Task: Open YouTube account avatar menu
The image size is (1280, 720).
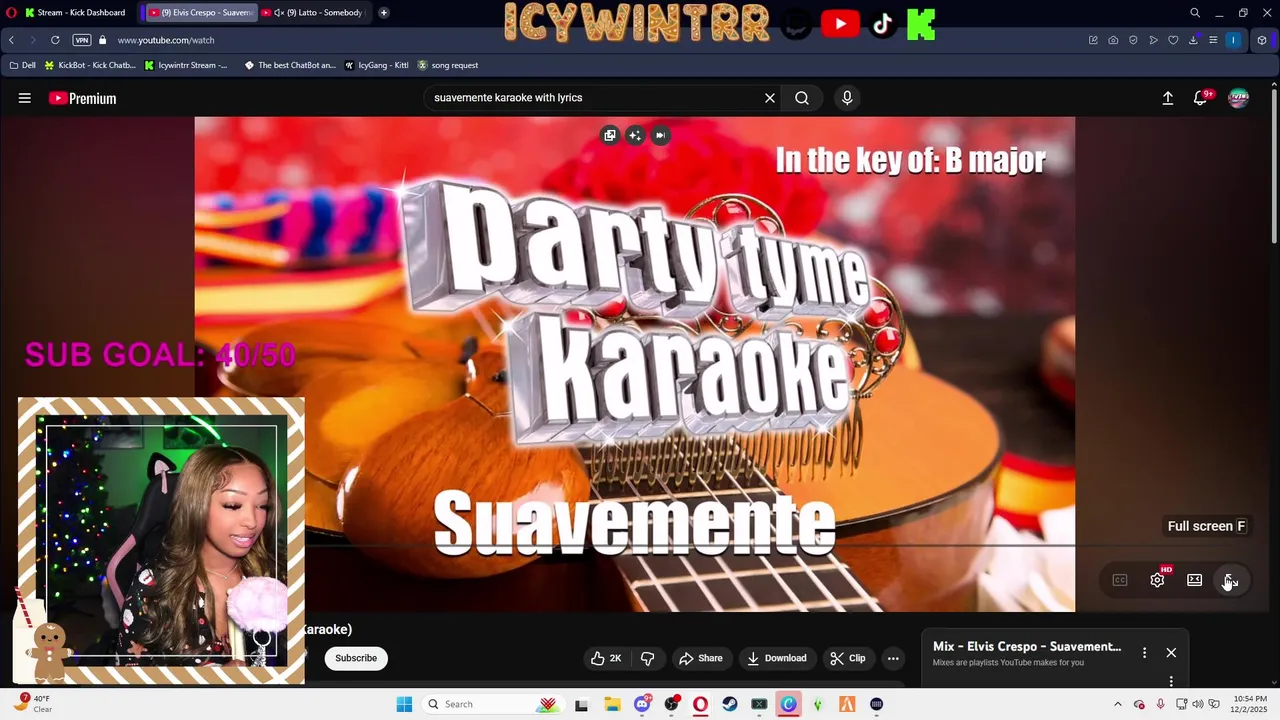Action: (1238, 98)
